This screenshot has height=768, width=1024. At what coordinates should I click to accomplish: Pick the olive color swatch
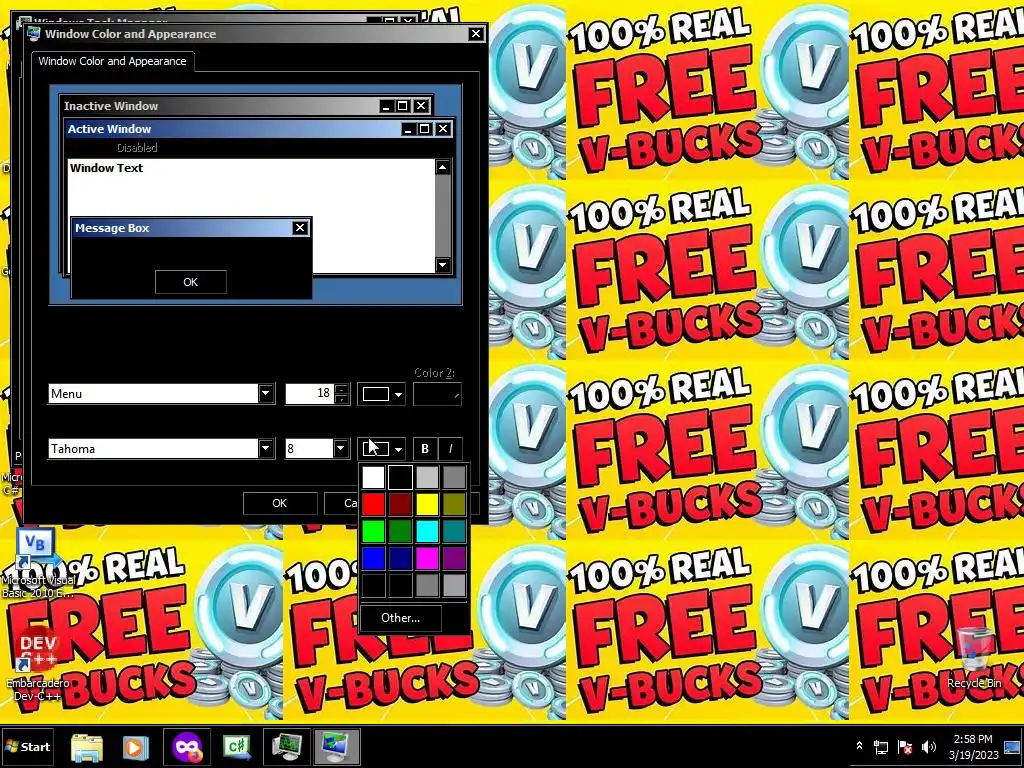click(454, 504)
